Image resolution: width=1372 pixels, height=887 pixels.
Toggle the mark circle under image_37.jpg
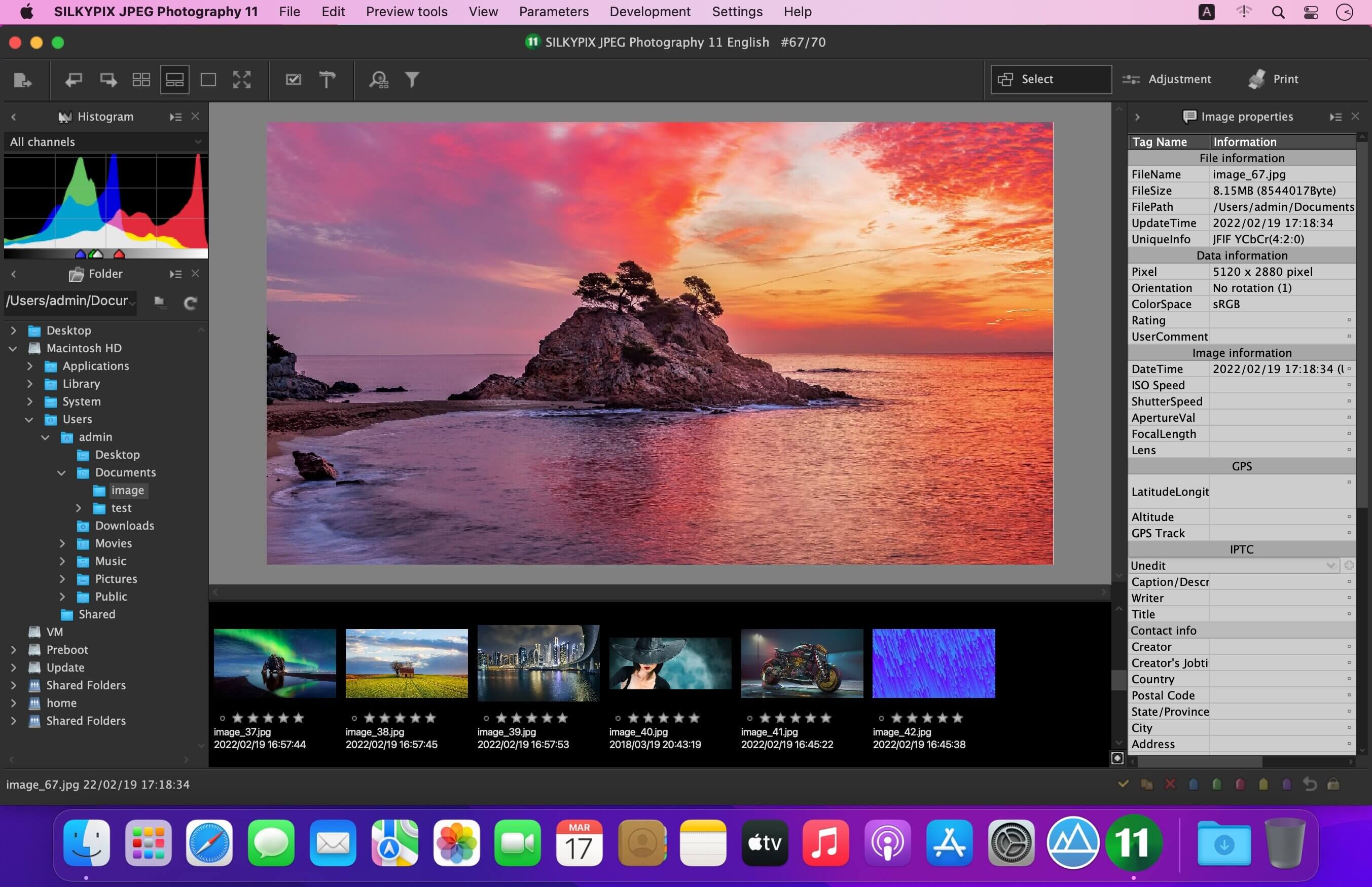(223, 718)
